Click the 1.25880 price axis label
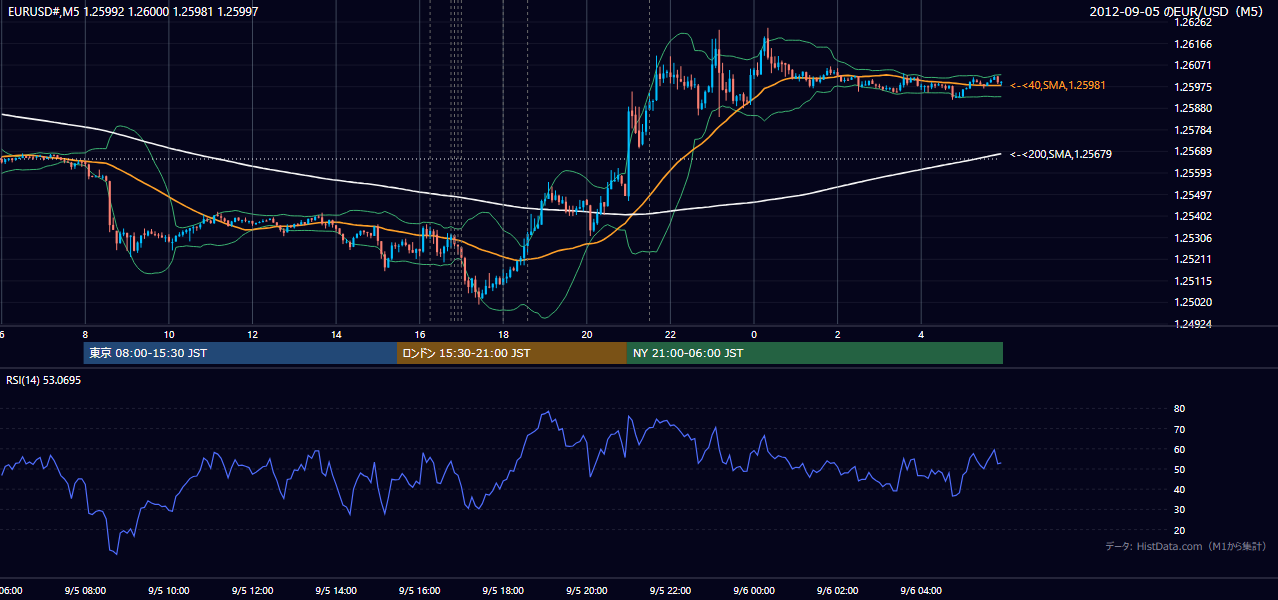Viewport: 1278px width, 600px height. pyautogui.click(x=1193, y=108)
